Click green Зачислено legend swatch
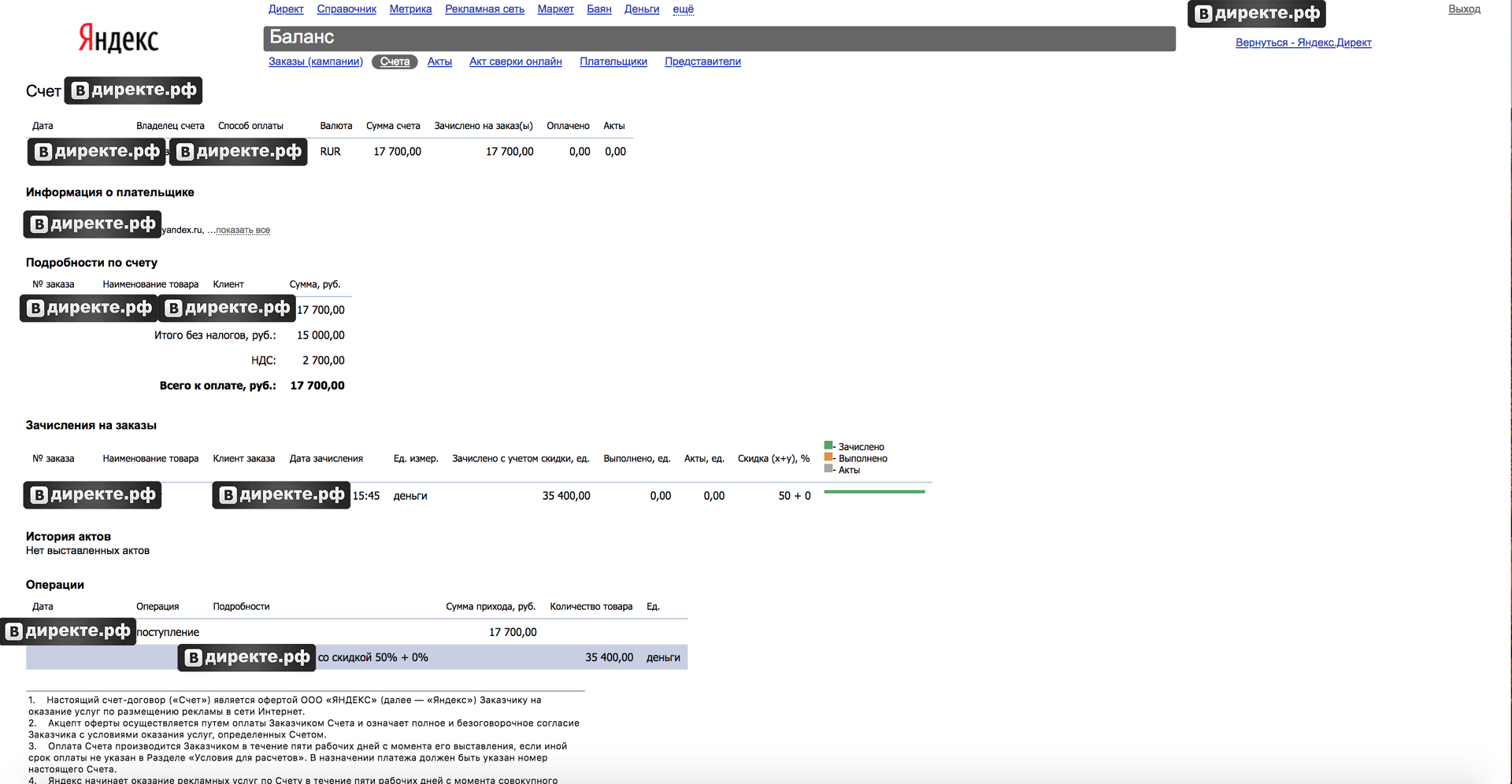Image resolution: width=1512 pixels, height=784 pixels. point(828,446)
